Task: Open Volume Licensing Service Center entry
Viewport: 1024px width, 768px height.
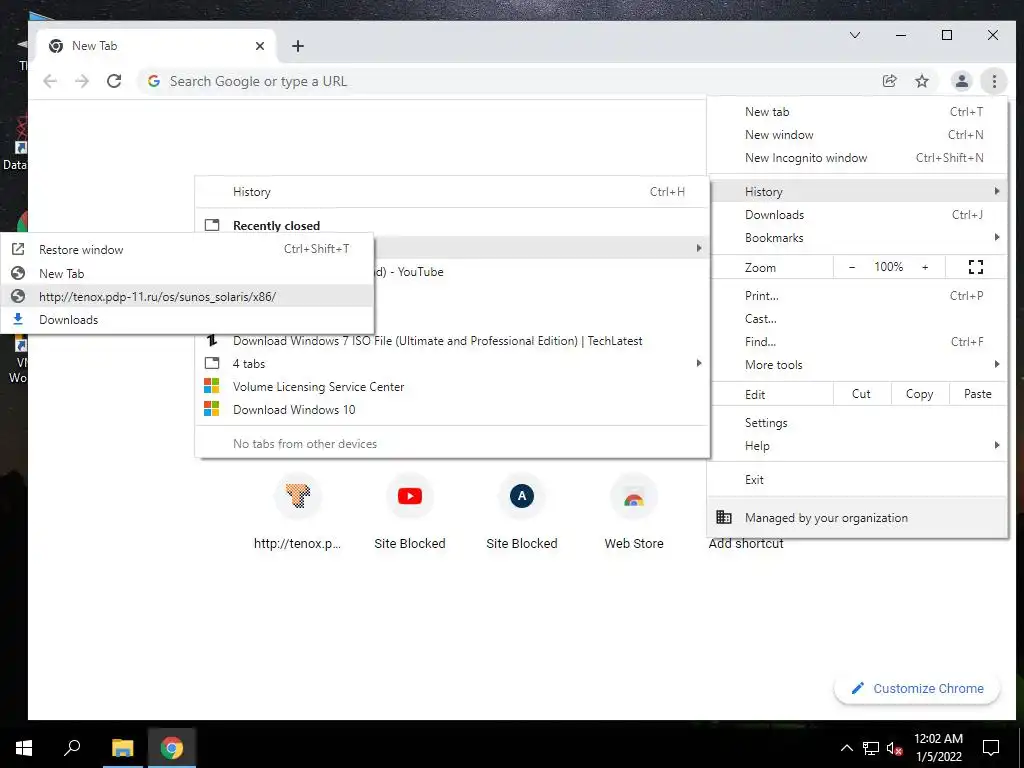Action: 452,387
